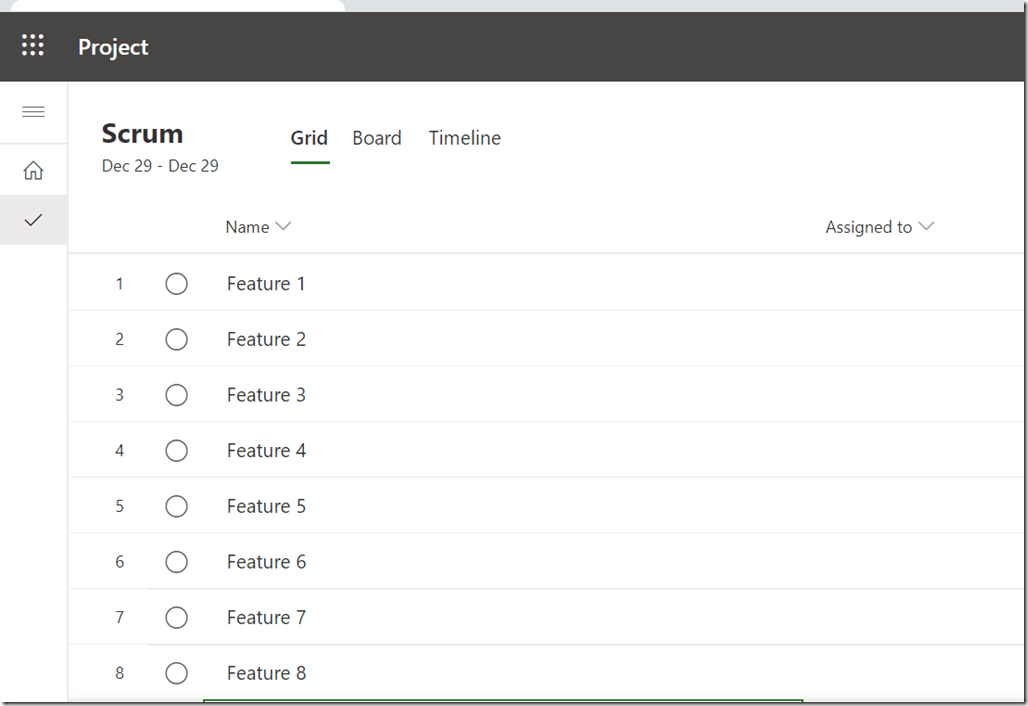Tick the Feature 7 completion circle

click(176, 618)
